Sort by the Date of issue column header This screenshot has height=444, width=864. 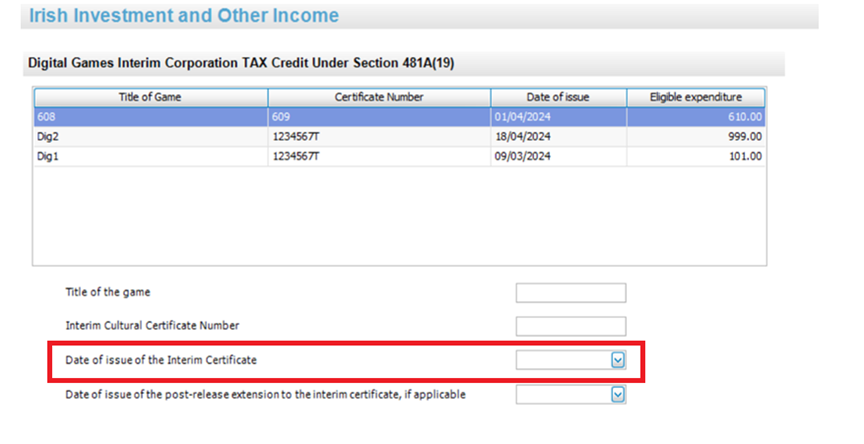pyautogui.click(x=558, y=98)
